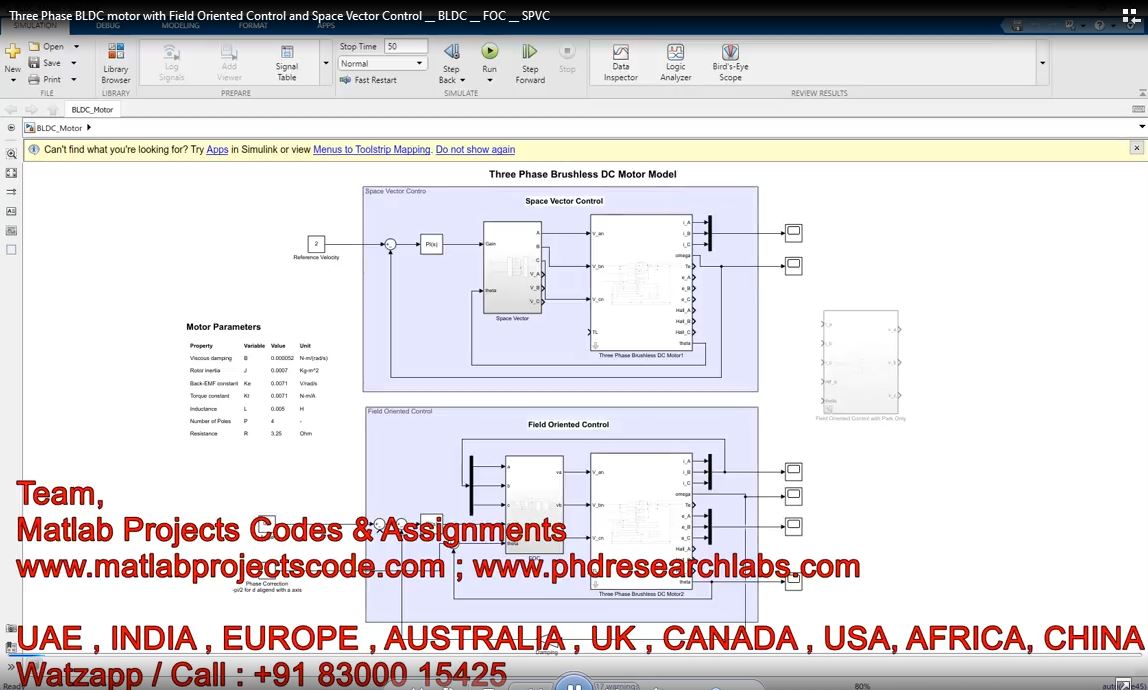This screenshot has height=690, width=1148.
Task: Open the address bar dropdown at far right
Action: [1141, 127]
